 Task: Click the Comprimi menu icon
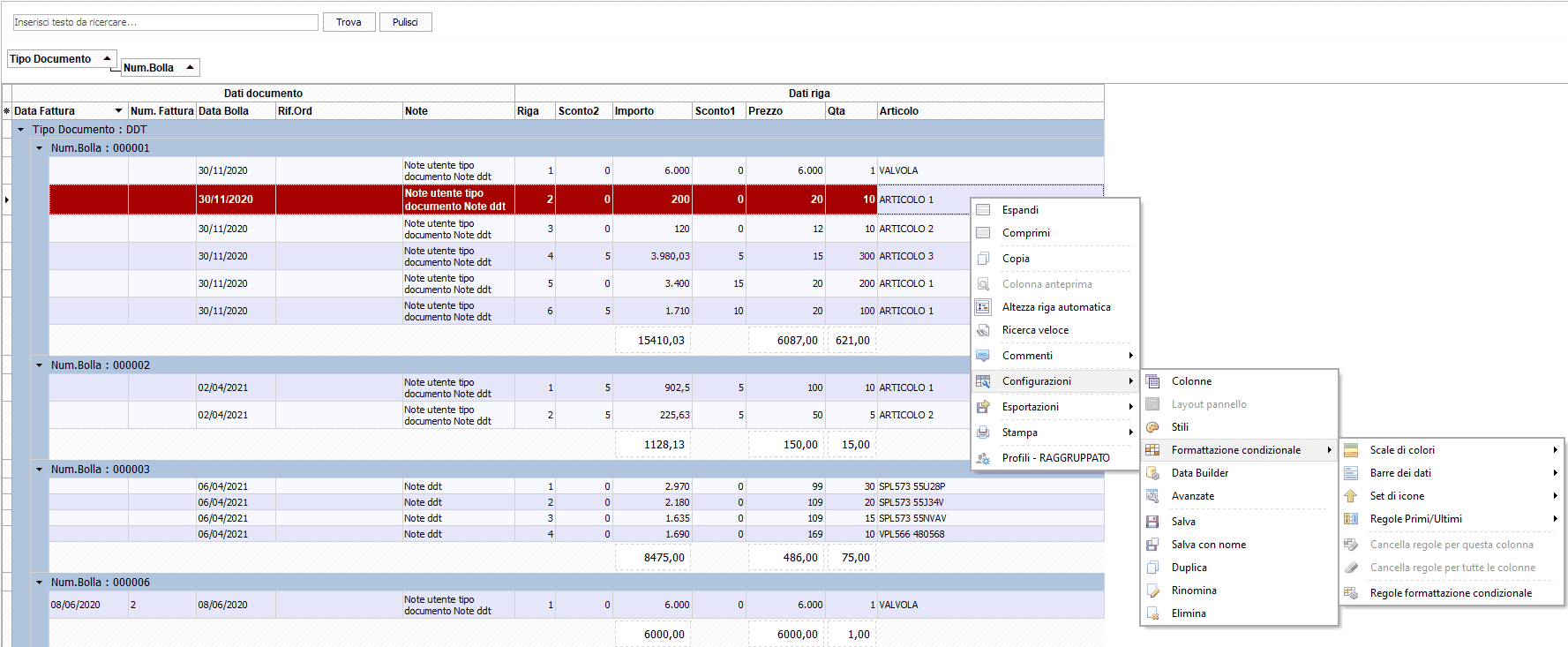[x=983, y=233]
